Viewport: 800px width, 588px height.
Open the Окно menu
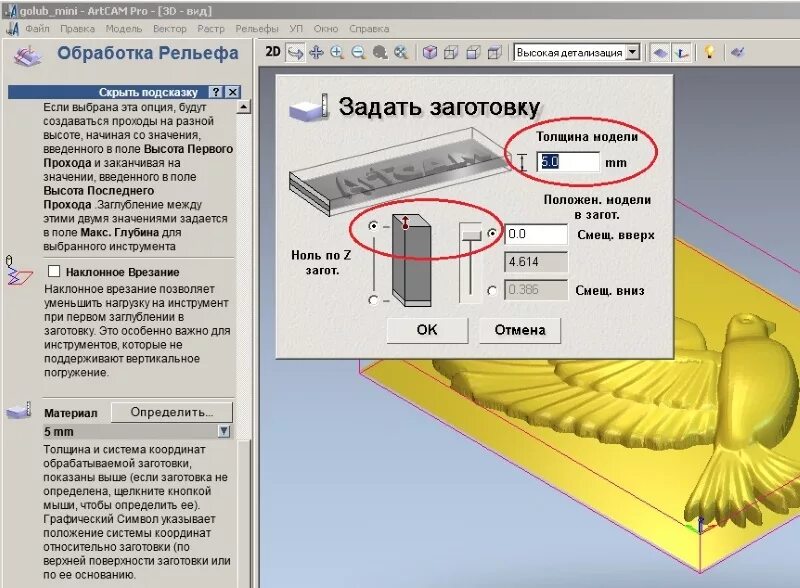[326, 29]
